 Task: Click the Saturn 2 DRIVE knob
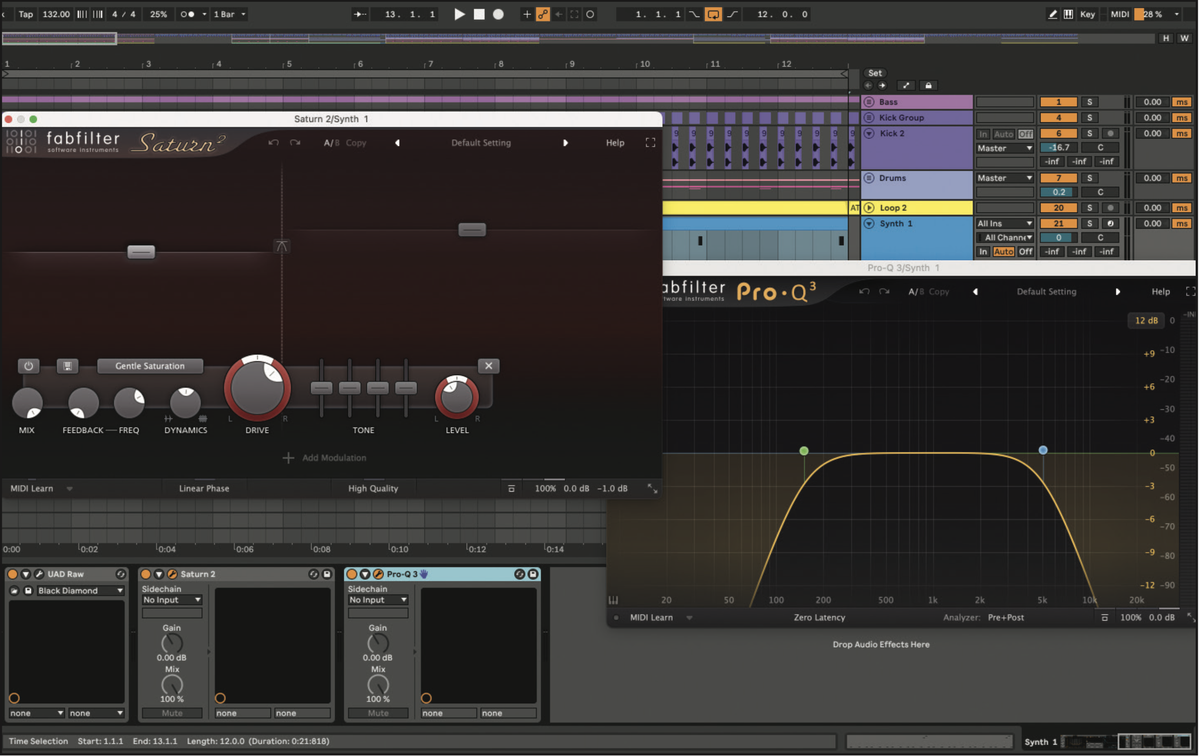coord(257,387)
